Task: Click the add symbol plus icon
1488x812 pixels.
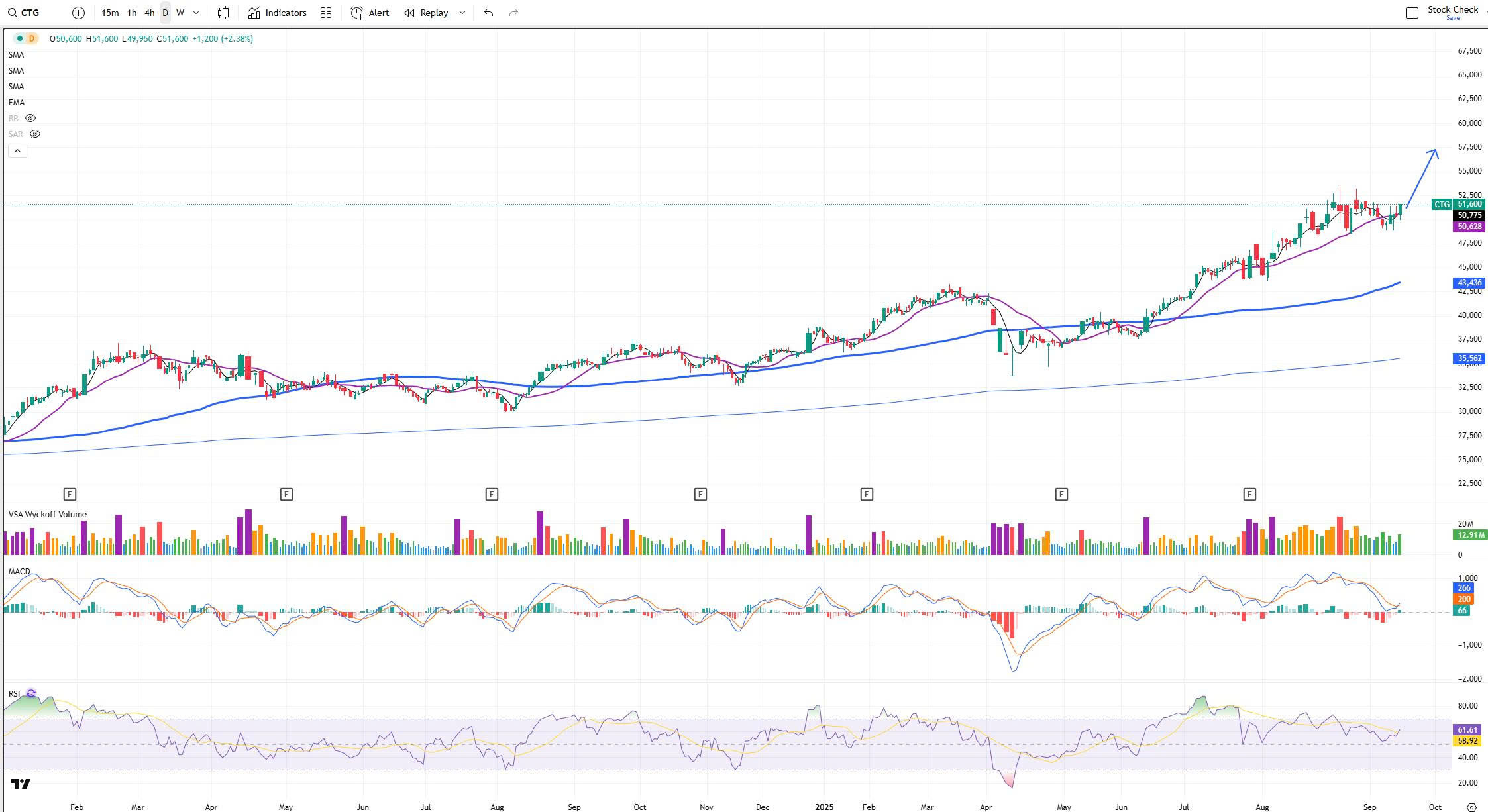Action: 78,13
